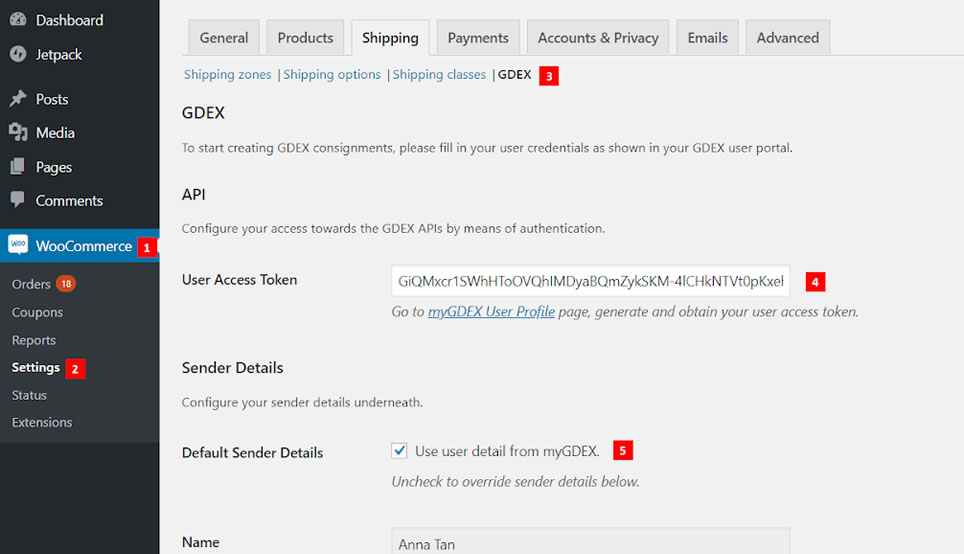964x554 pixels.
Task: Click the Name field with Anna Tan
Action: point(590,541)
